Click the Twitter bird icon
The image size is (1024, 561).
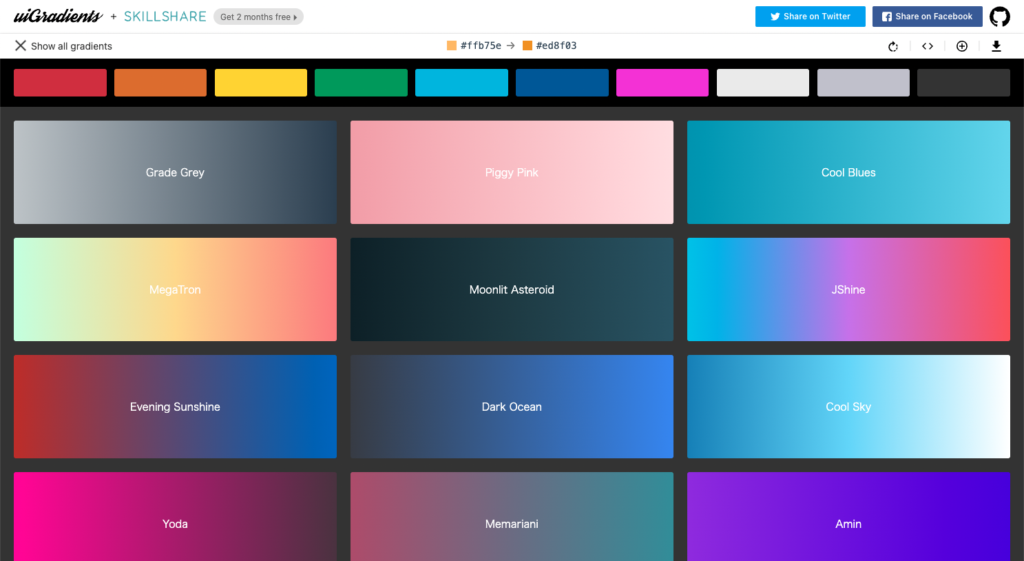point(775,17)
